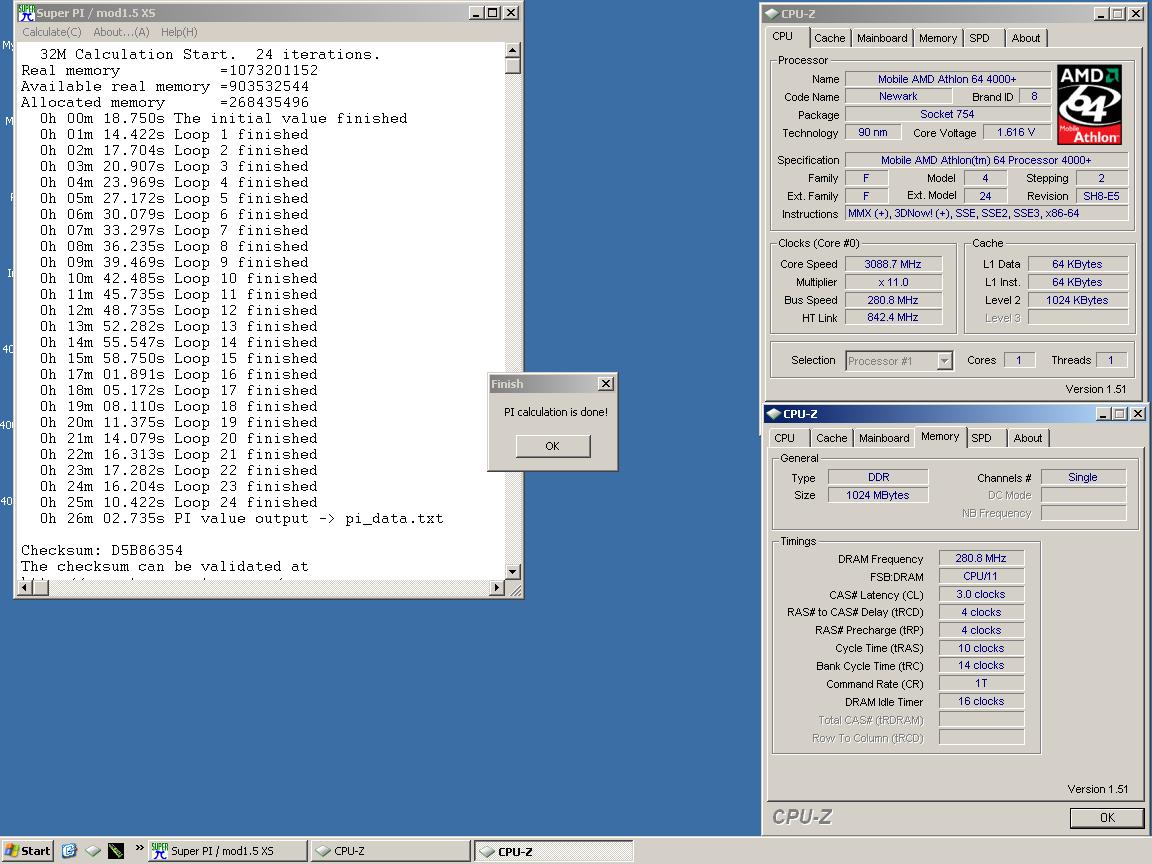Open the Help menu in Super PI
This screenshot has width=1152, height=864.
click(179, 32)
